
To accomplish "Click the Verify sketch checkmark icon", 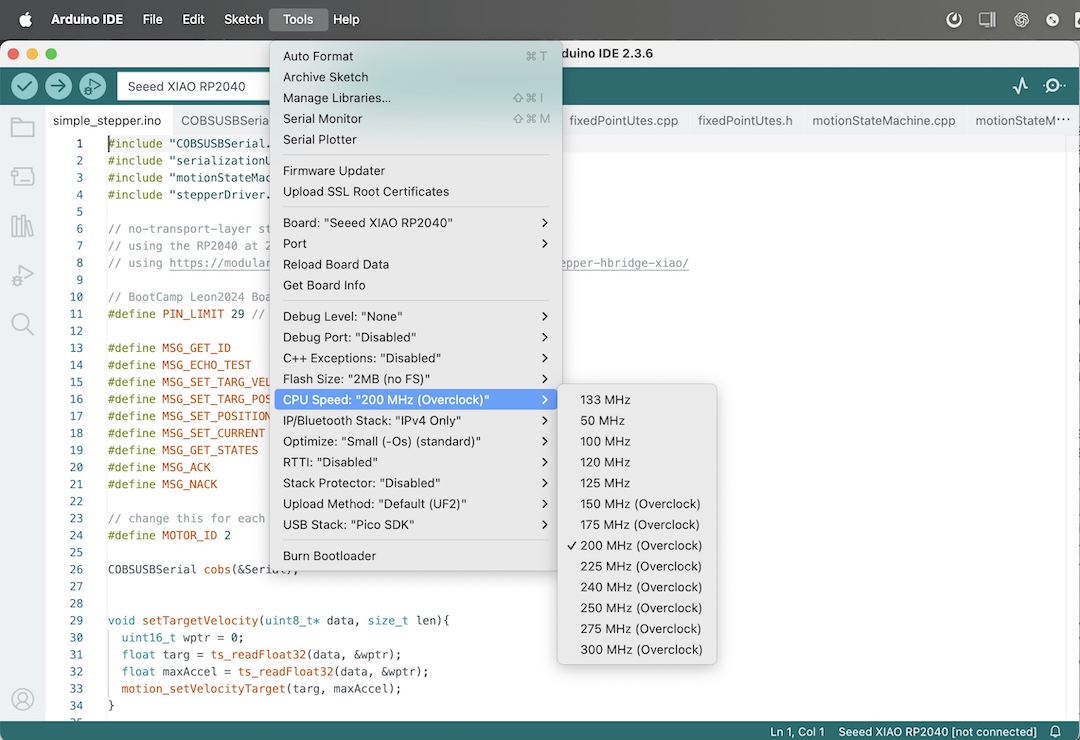I will click(x=24, y=86).
